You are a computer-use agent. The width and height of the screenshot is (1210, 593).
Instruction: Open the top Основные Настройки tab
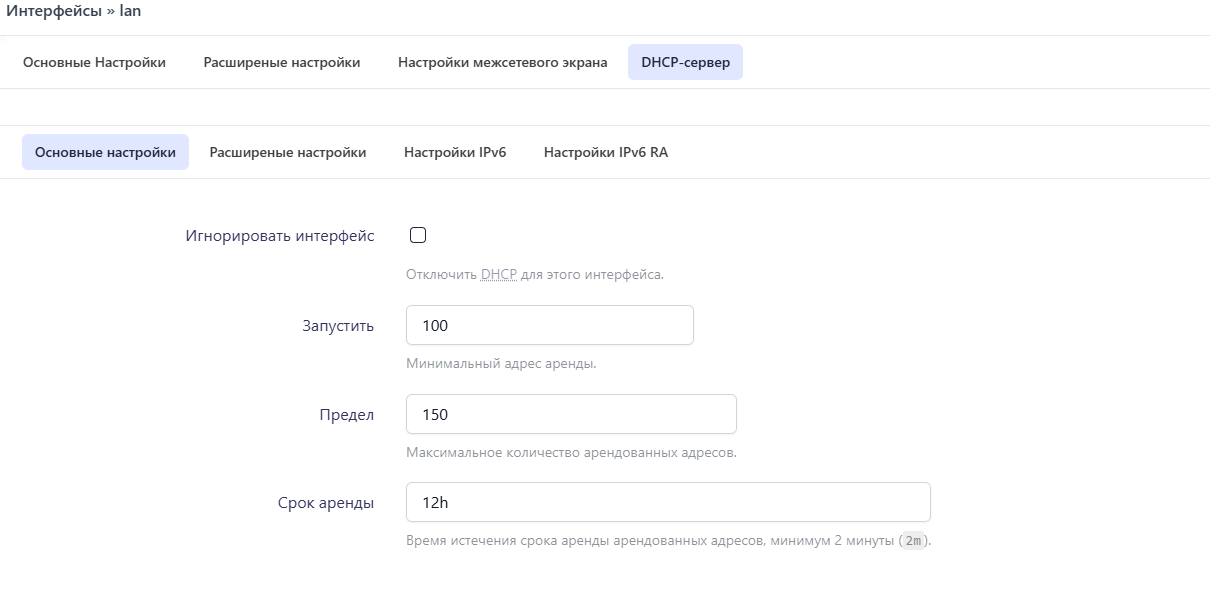94,62
